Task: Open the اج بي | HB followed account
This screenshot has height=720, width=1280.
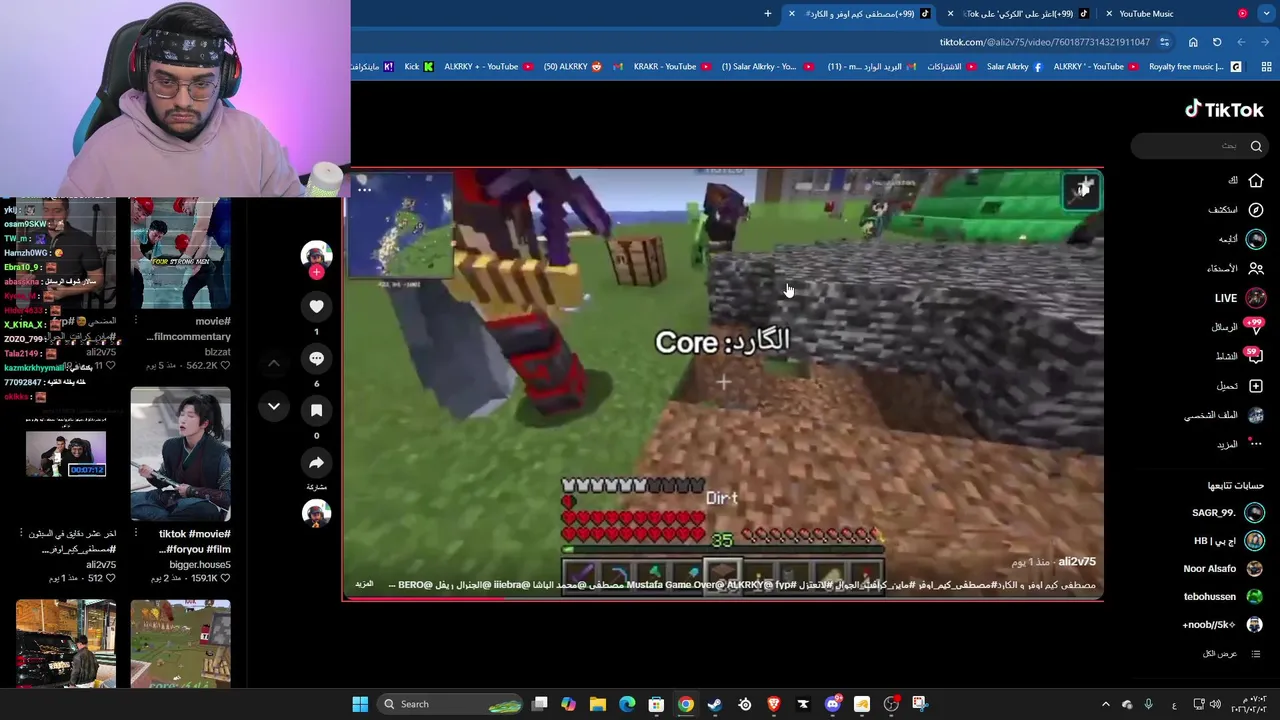Action: coord(1229,540)
